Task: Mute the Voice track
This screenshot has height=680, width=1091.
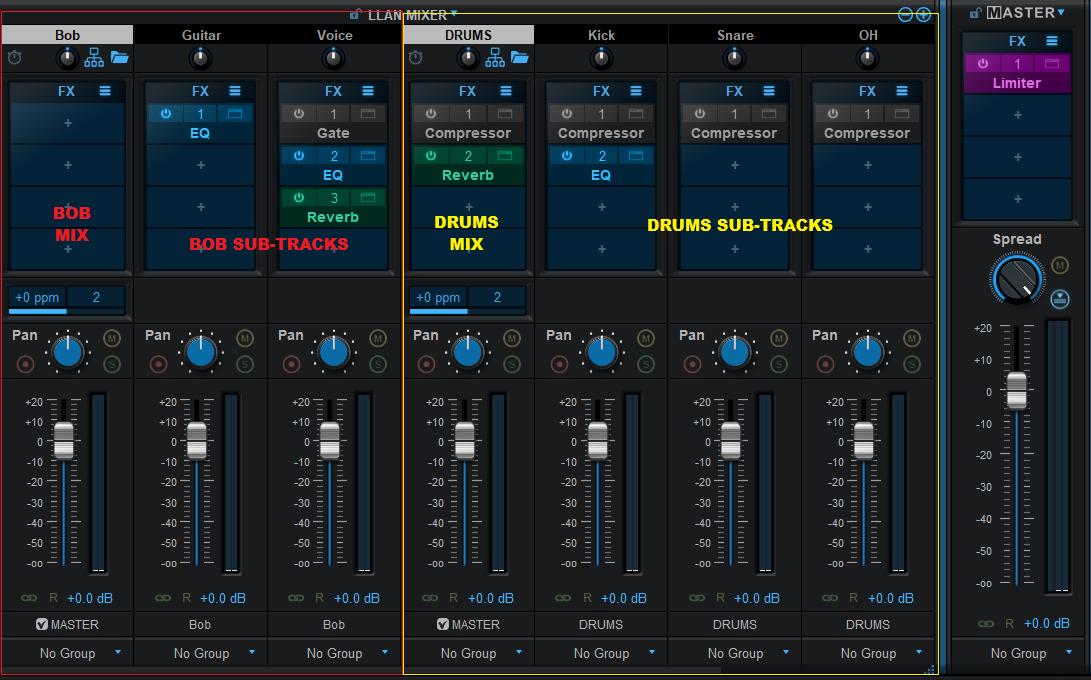Action: tap(378, 338)
